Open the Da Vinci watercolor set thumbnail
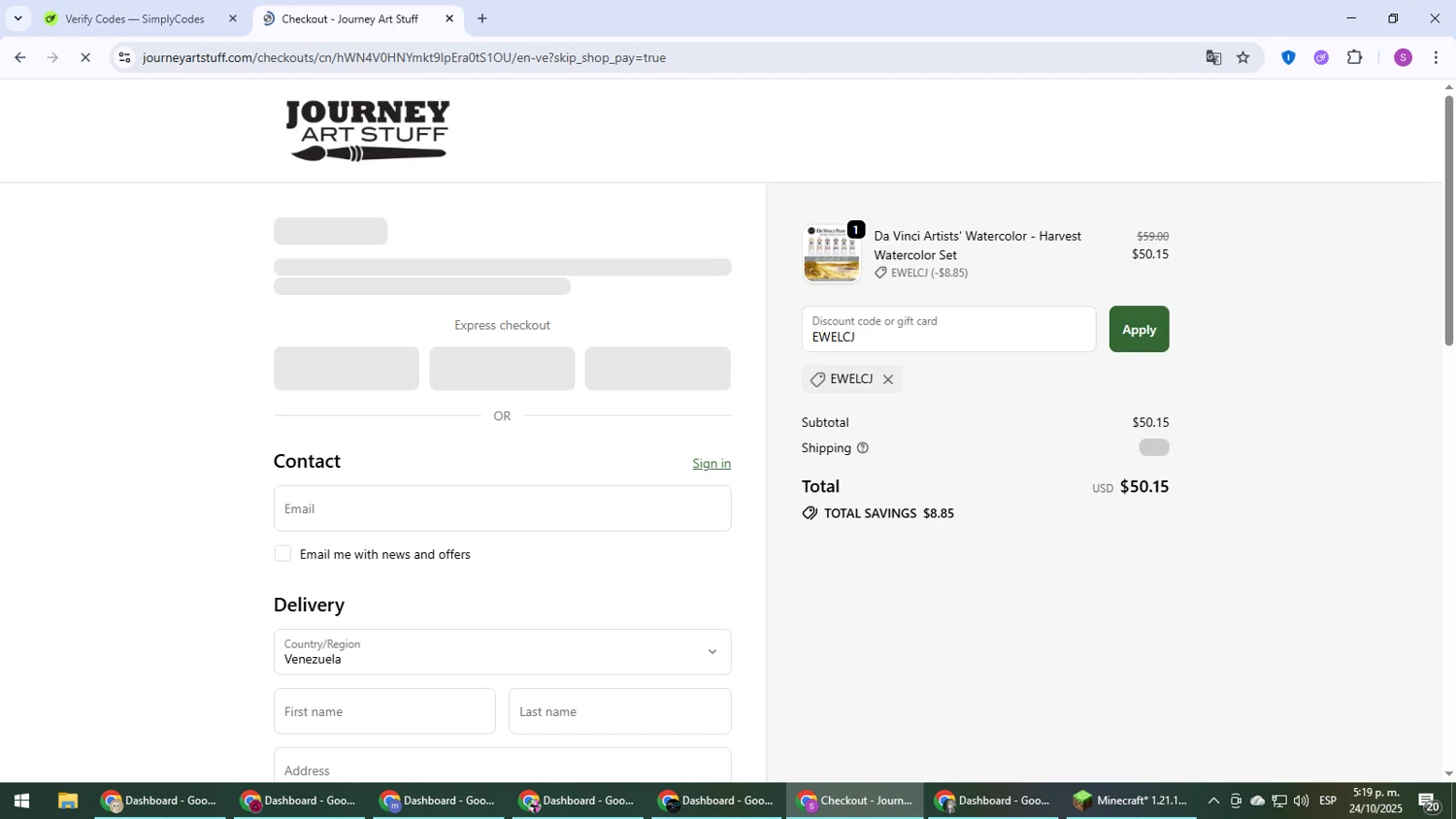The width and height of the screenshot is (1456, 819). pyautogui.click(x=832, y=254)
